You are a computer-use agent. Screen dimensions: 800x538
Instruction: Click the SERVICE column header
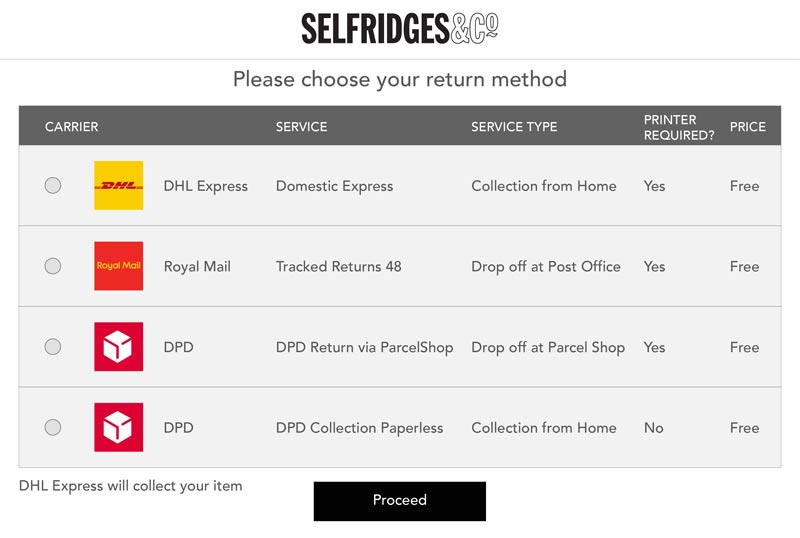[x=301, y=127]
